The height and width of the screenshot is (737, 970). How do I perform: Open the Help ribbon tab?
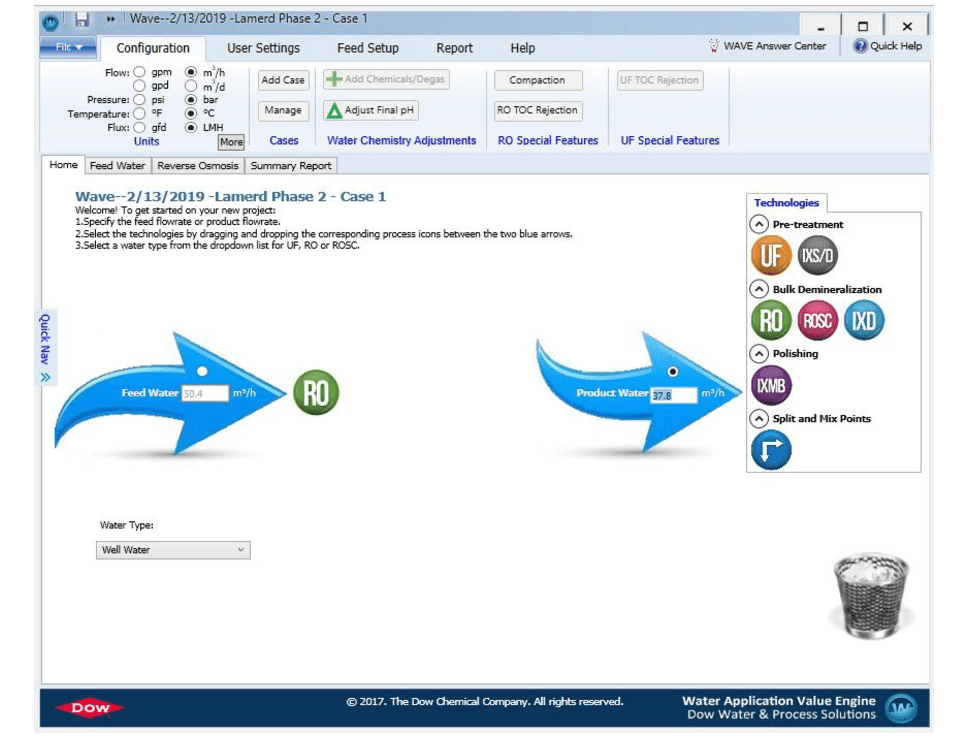[522, 48]
